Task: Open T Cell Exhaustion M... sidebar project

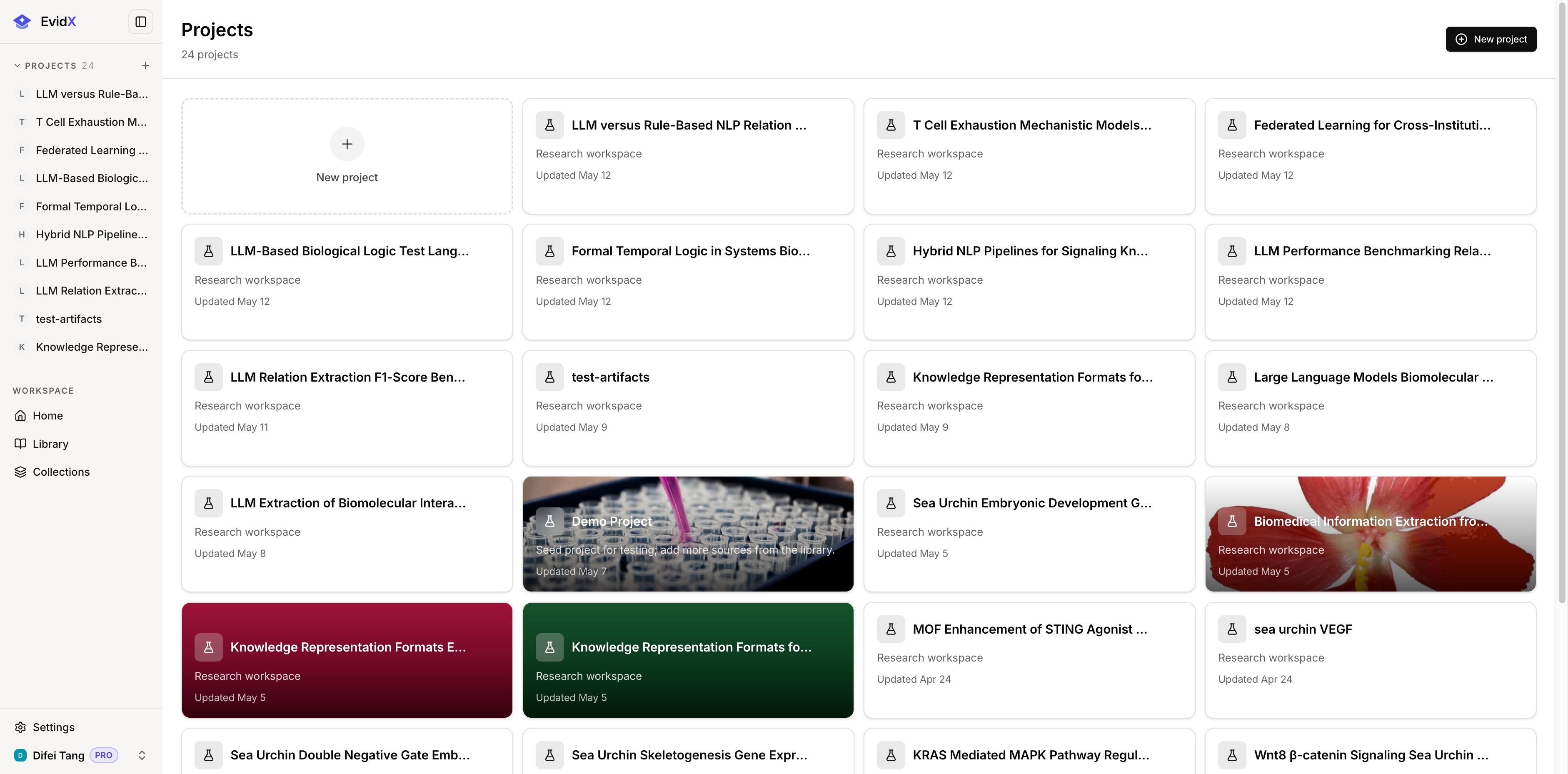Action: click(x=82, y=122)
